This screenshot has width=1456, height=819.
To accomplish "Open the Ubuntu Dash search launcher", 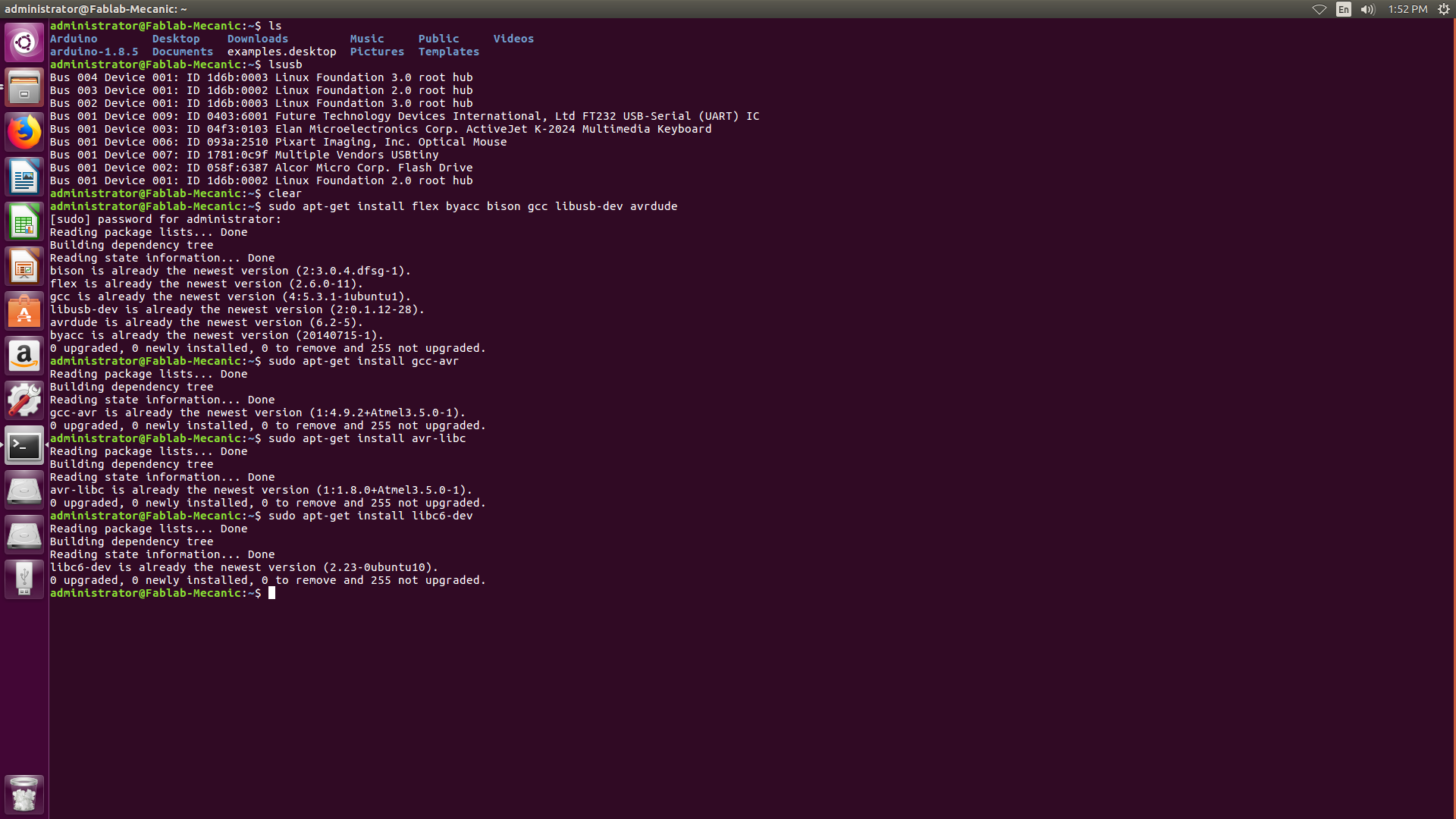I will click(x=24, y=42).
